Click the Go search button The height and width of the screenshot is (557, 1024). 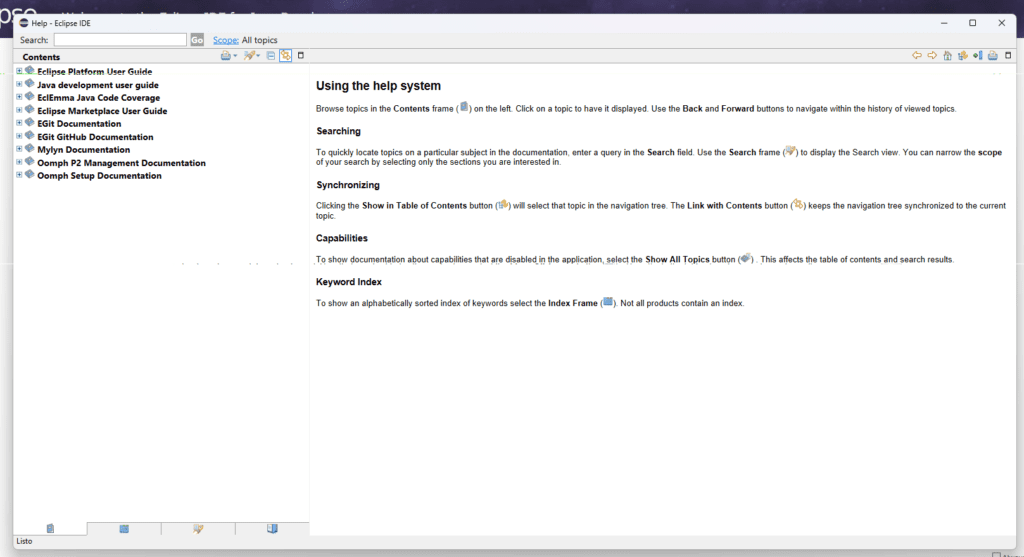pyautogui.click(x=197, y=40)
